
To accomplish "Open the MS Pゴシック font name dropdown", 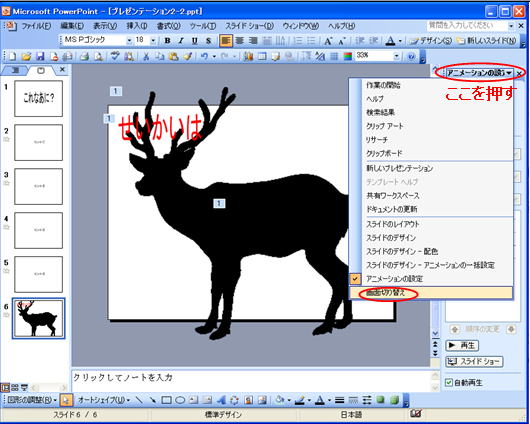I will click(x=129, y=41).
